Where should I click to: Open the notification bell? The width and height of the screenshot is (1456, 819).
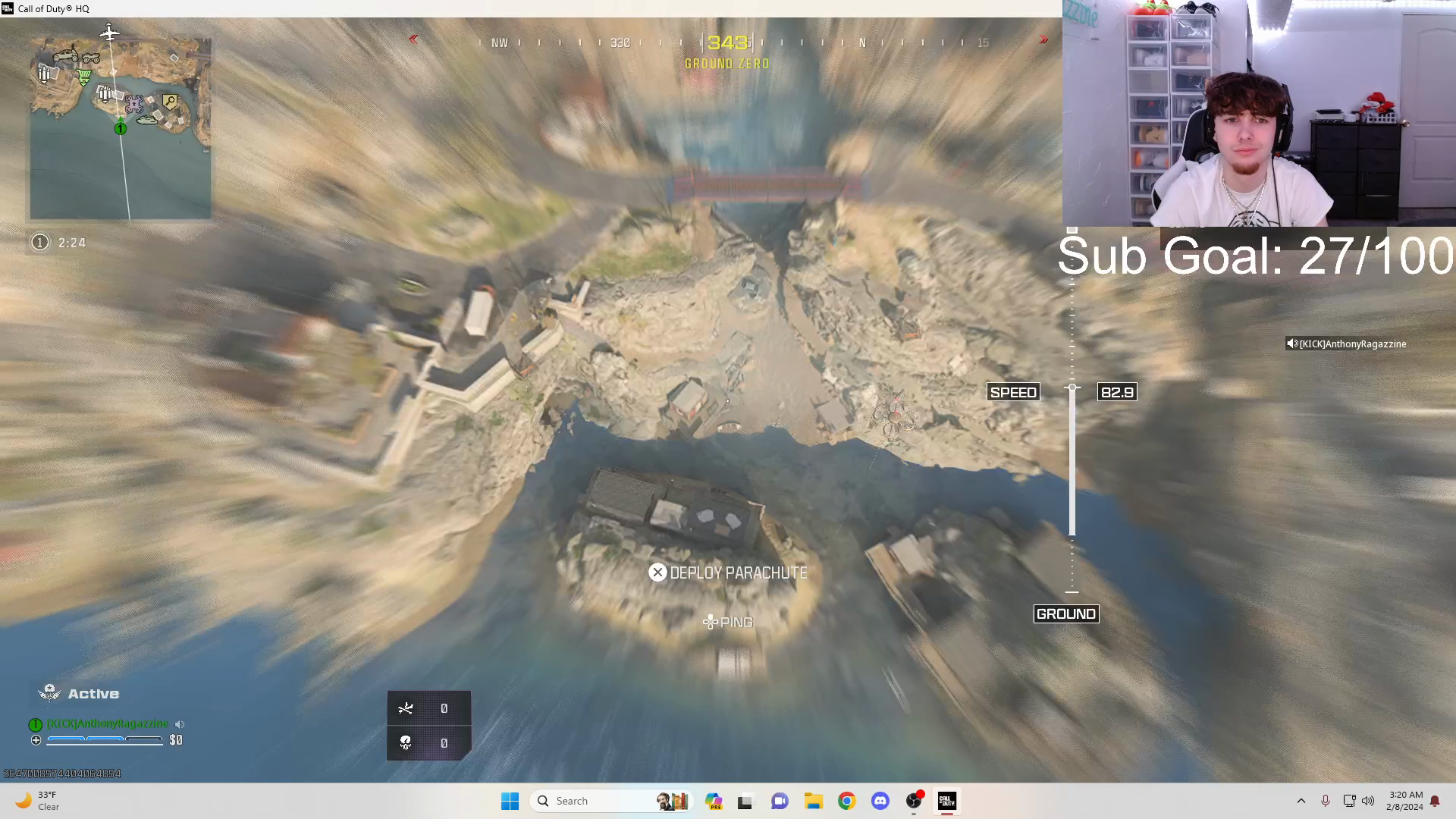(x=1435, y=801)
